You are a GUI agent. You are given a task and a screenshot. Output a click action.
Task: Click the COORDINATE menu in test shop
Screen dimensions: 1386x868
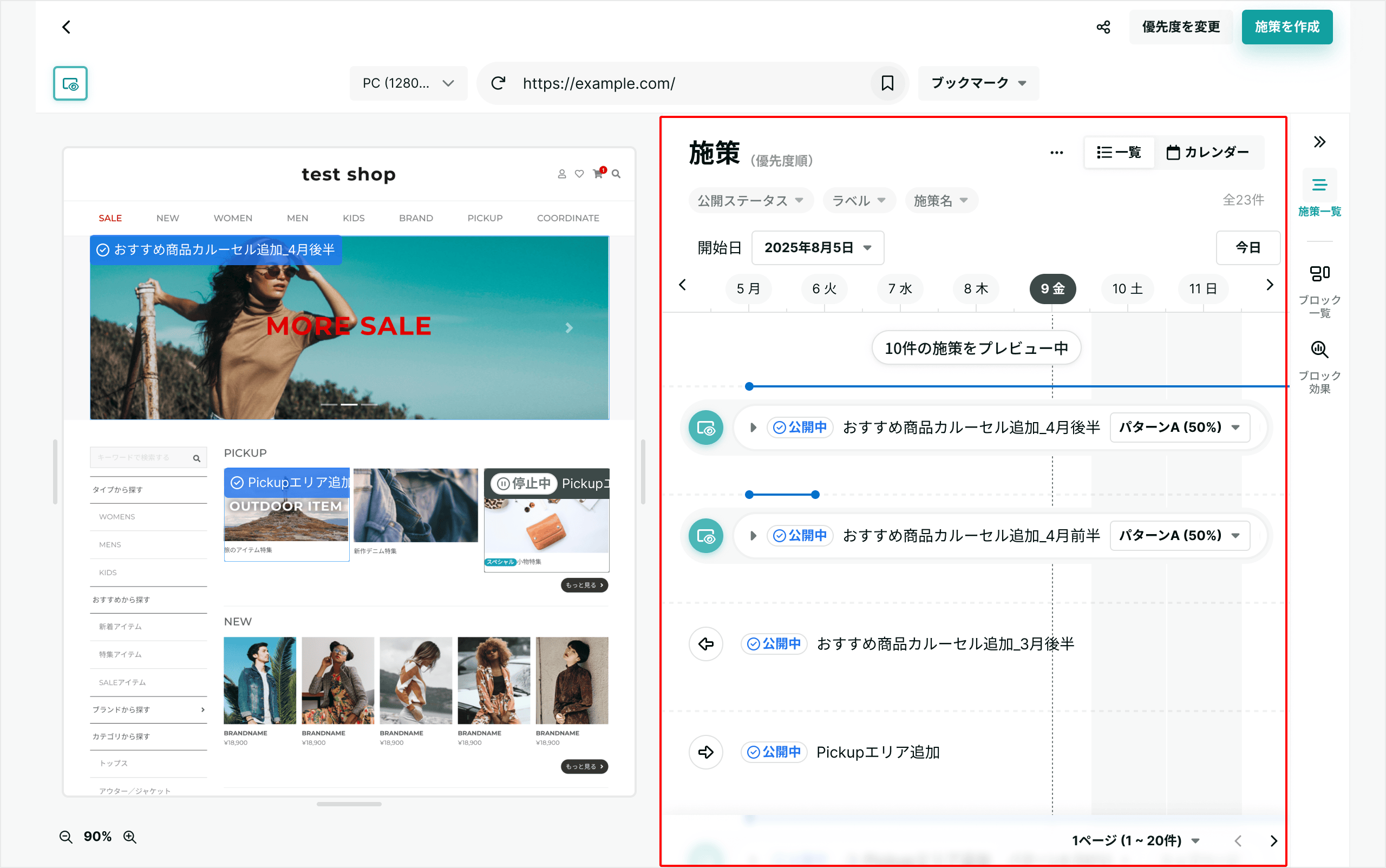coord(567,218)
